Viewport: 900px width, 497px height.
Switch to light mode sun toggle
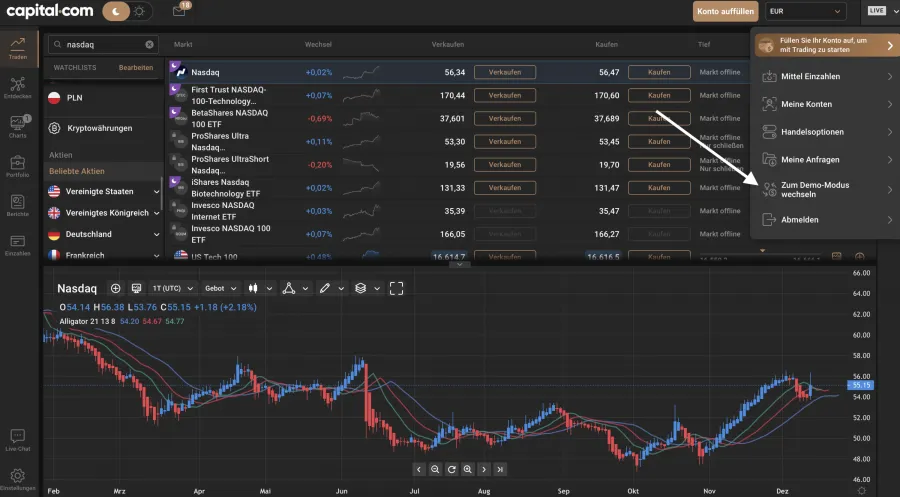pyautogui.click(x=139, y=11)
